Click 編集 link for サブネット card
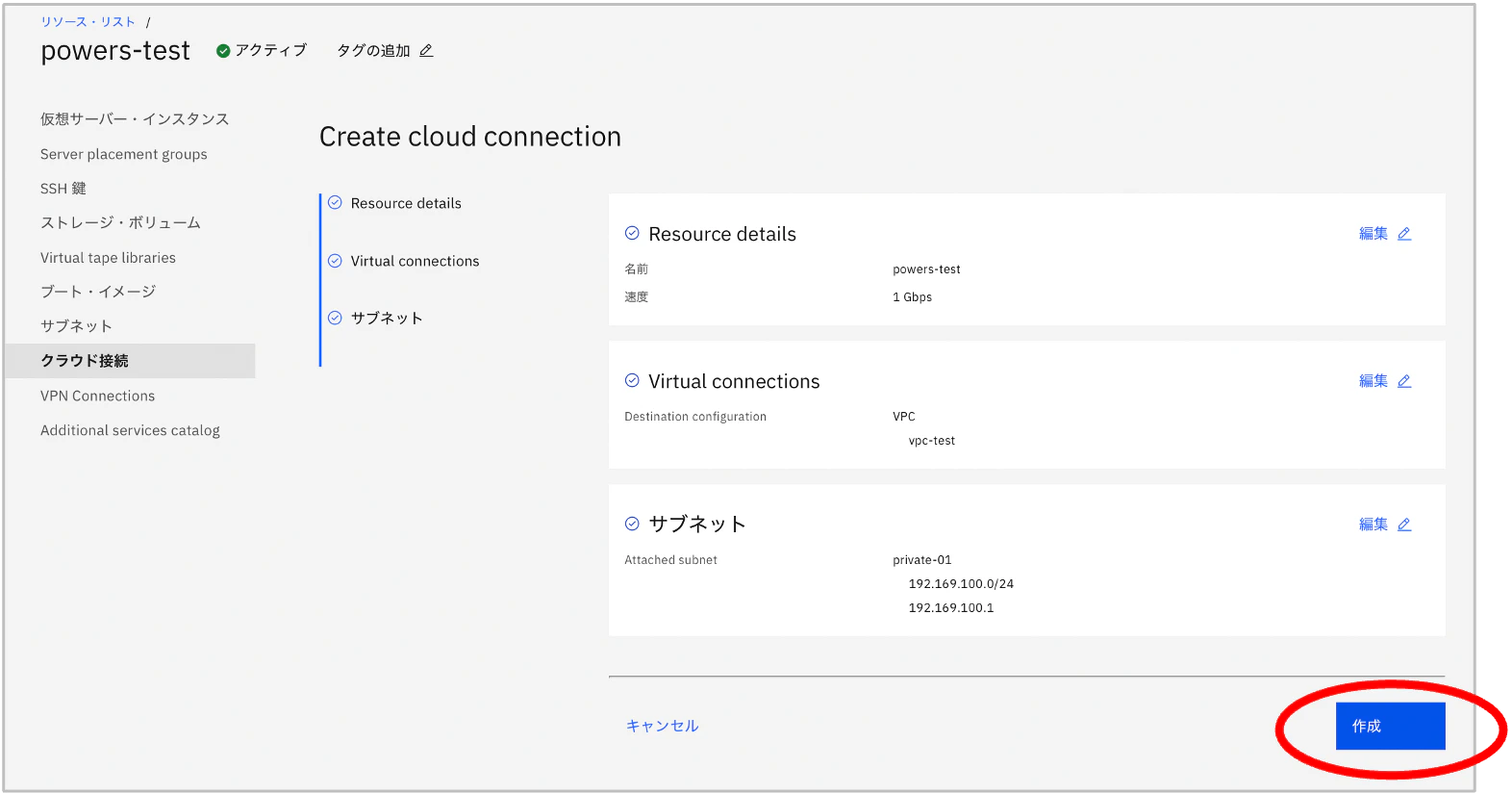Screen dimensions: 1512x794 click(1373, 525)
